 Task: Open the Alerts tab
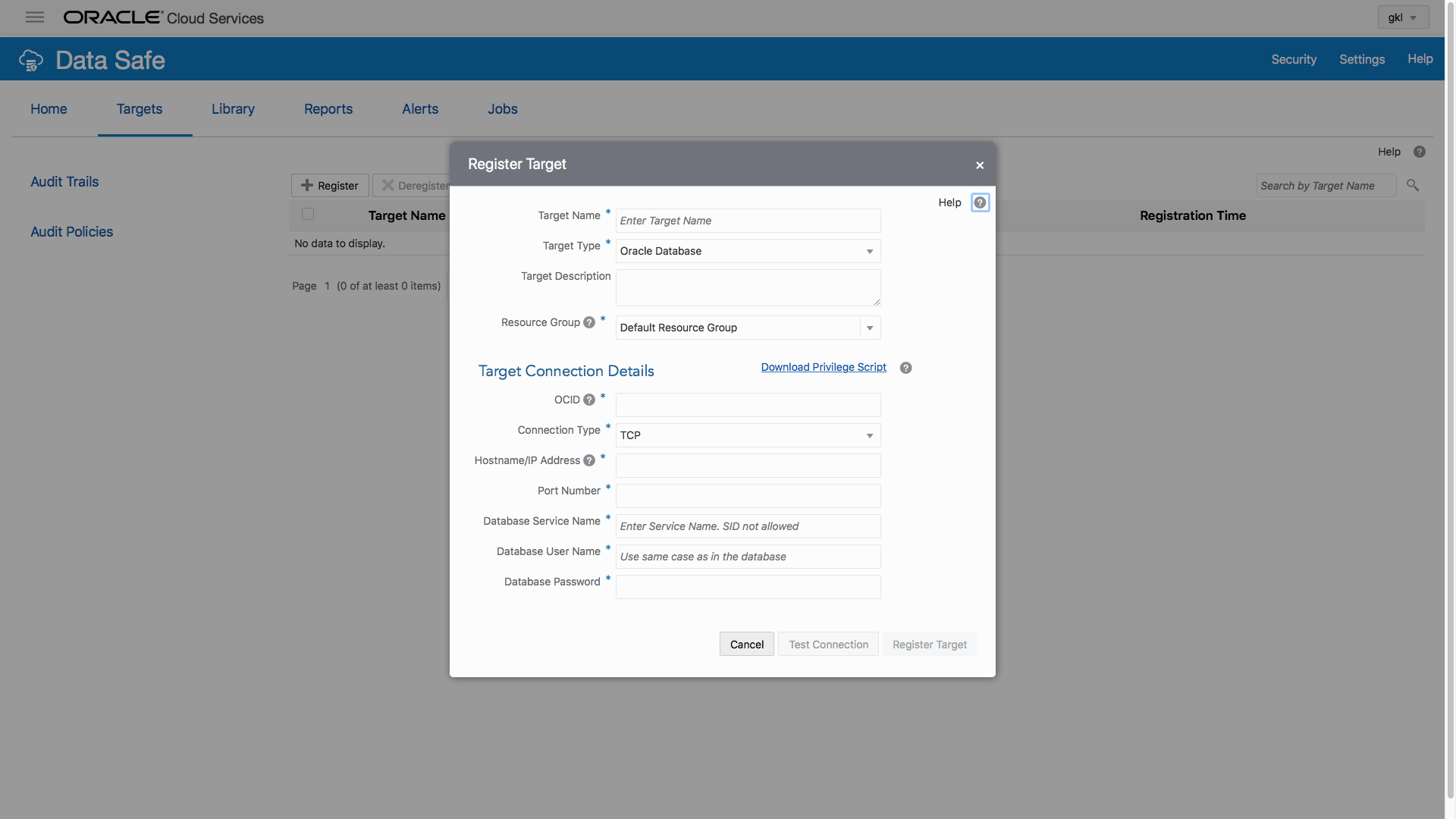tap(420, 109)
